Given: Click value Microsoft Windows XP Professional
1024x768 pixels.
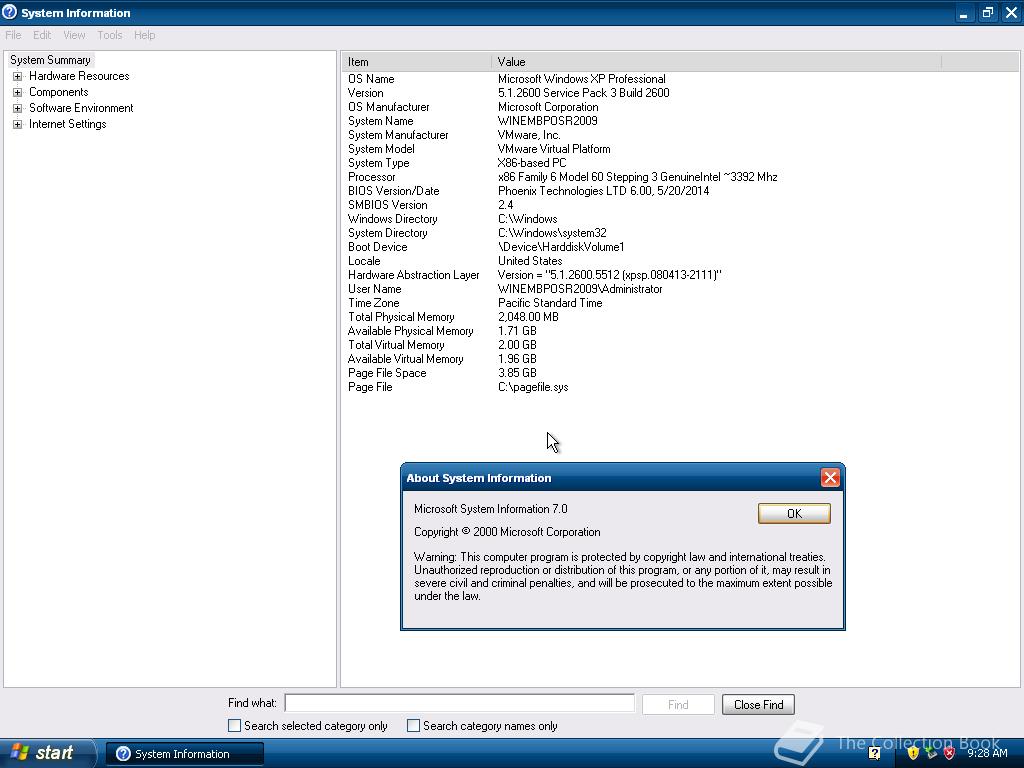Looking at the screenshot, I should coord(582,79).
